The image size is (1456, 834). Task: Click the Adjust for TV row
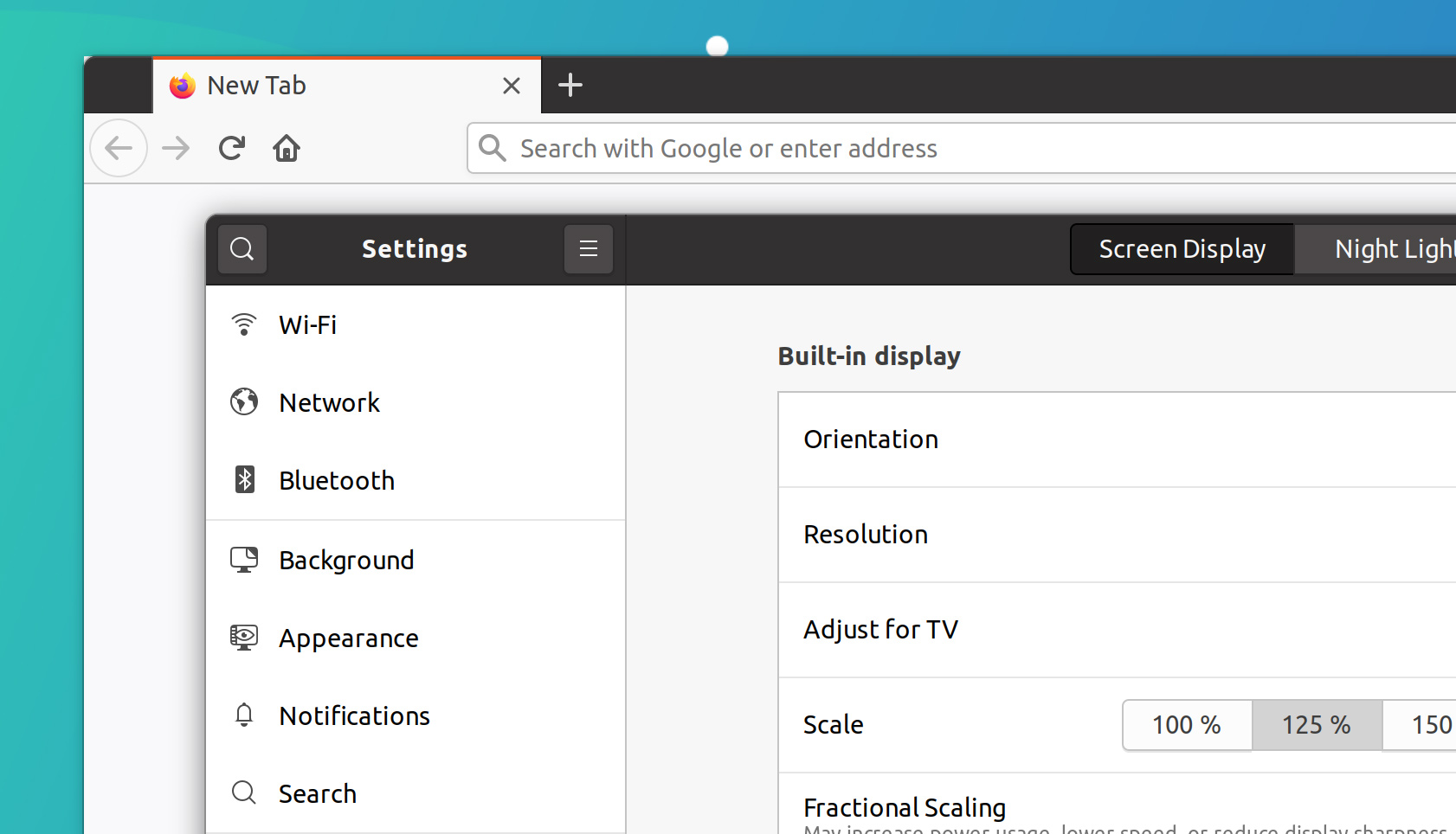[x=1118, y=630]
